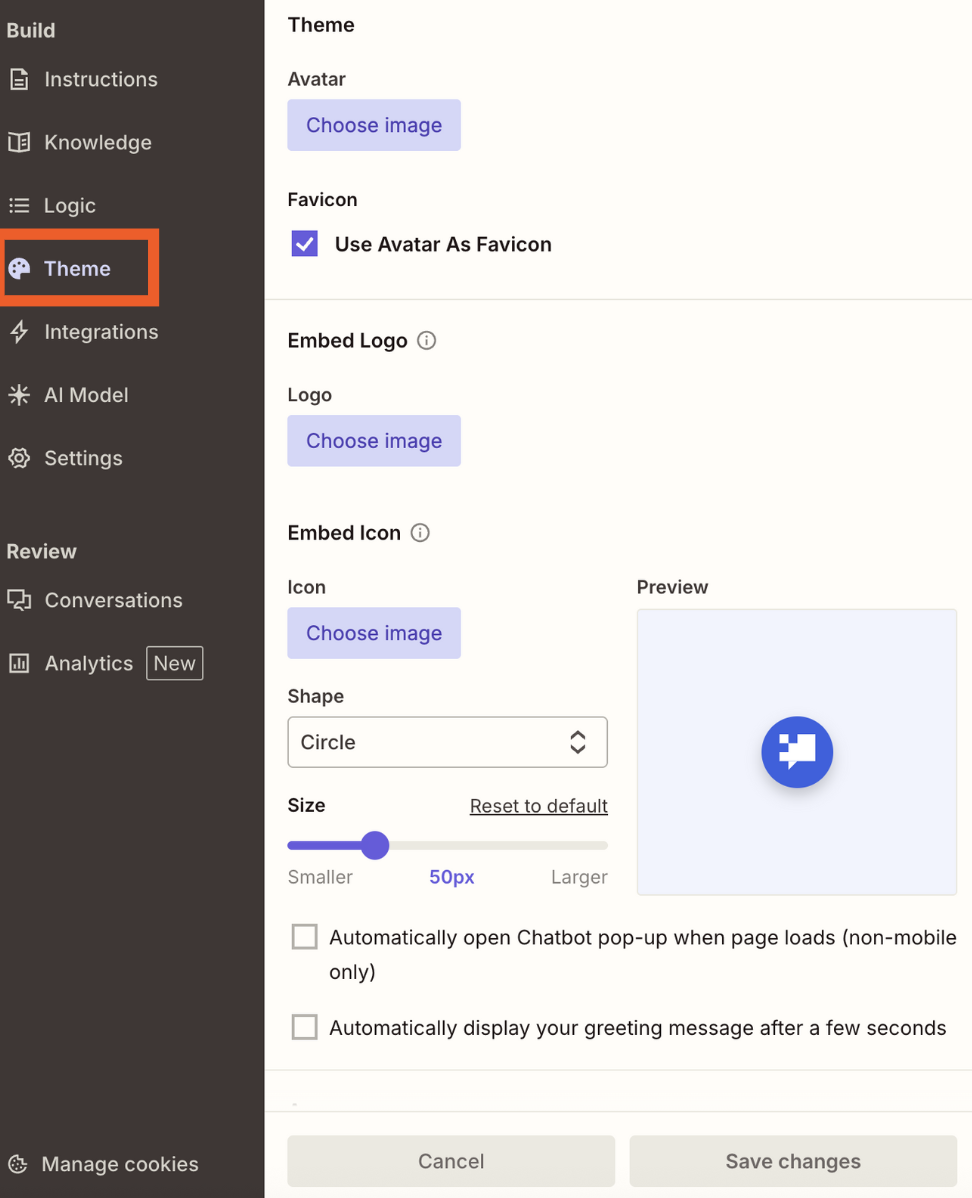The image size is (972, 1198).
Task: Check automatic greeting message display option
Action: [304, 1027]
